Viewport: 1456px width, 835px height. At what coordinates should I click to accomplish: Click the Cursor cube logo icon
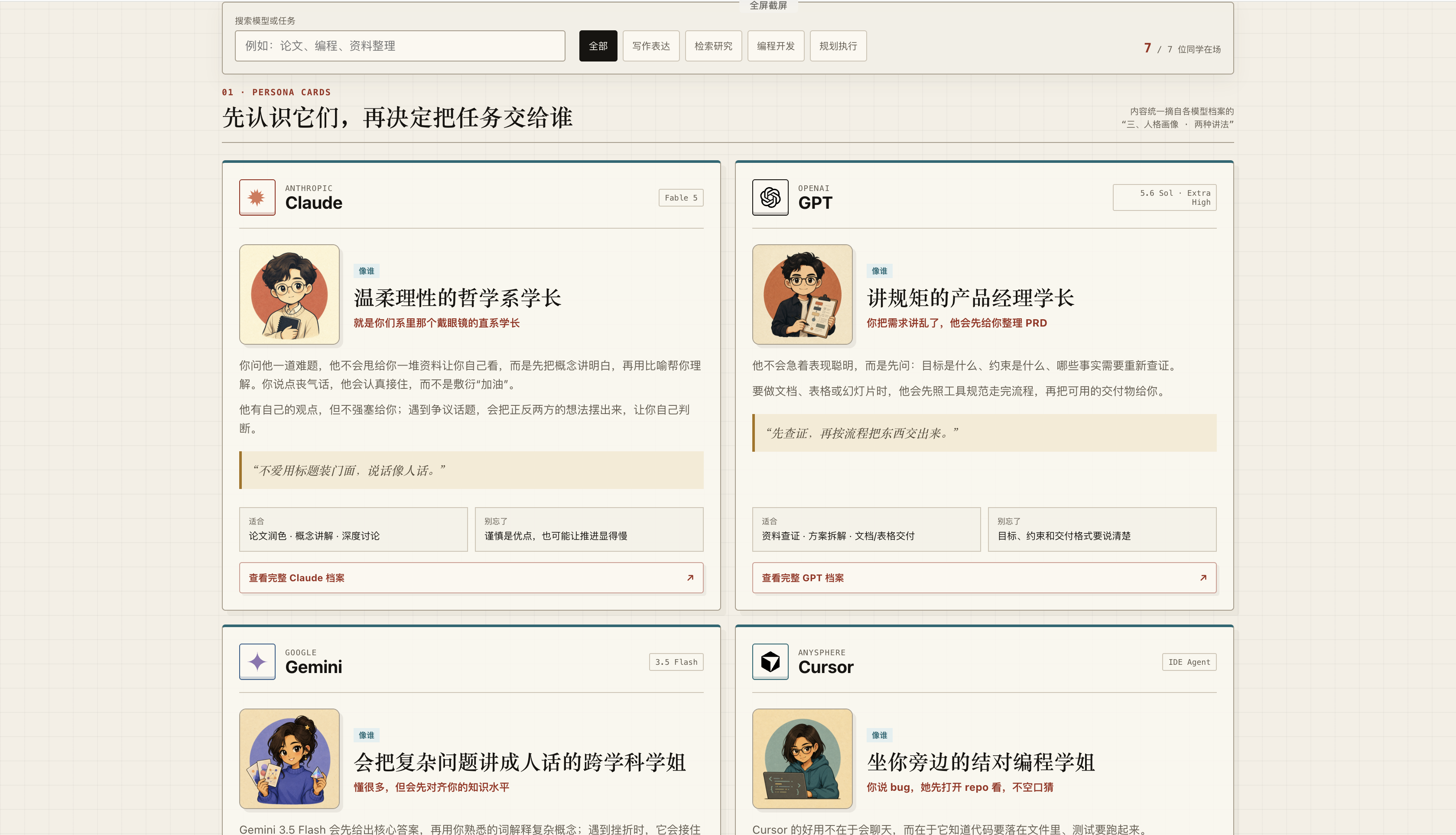pyautogui.click(x=770, y=661)
